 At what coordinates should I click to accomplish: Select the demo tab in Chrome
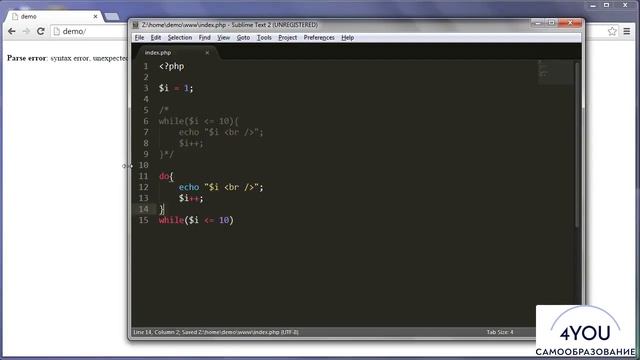click(x=53, y=16)
